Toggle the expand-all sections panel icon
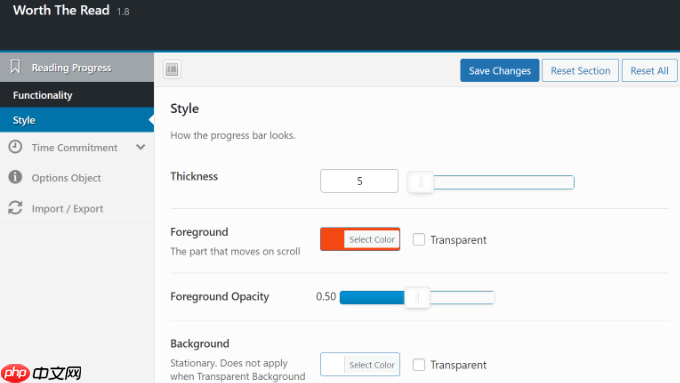This screenshot has height=383, width=680. pos(172,69)
